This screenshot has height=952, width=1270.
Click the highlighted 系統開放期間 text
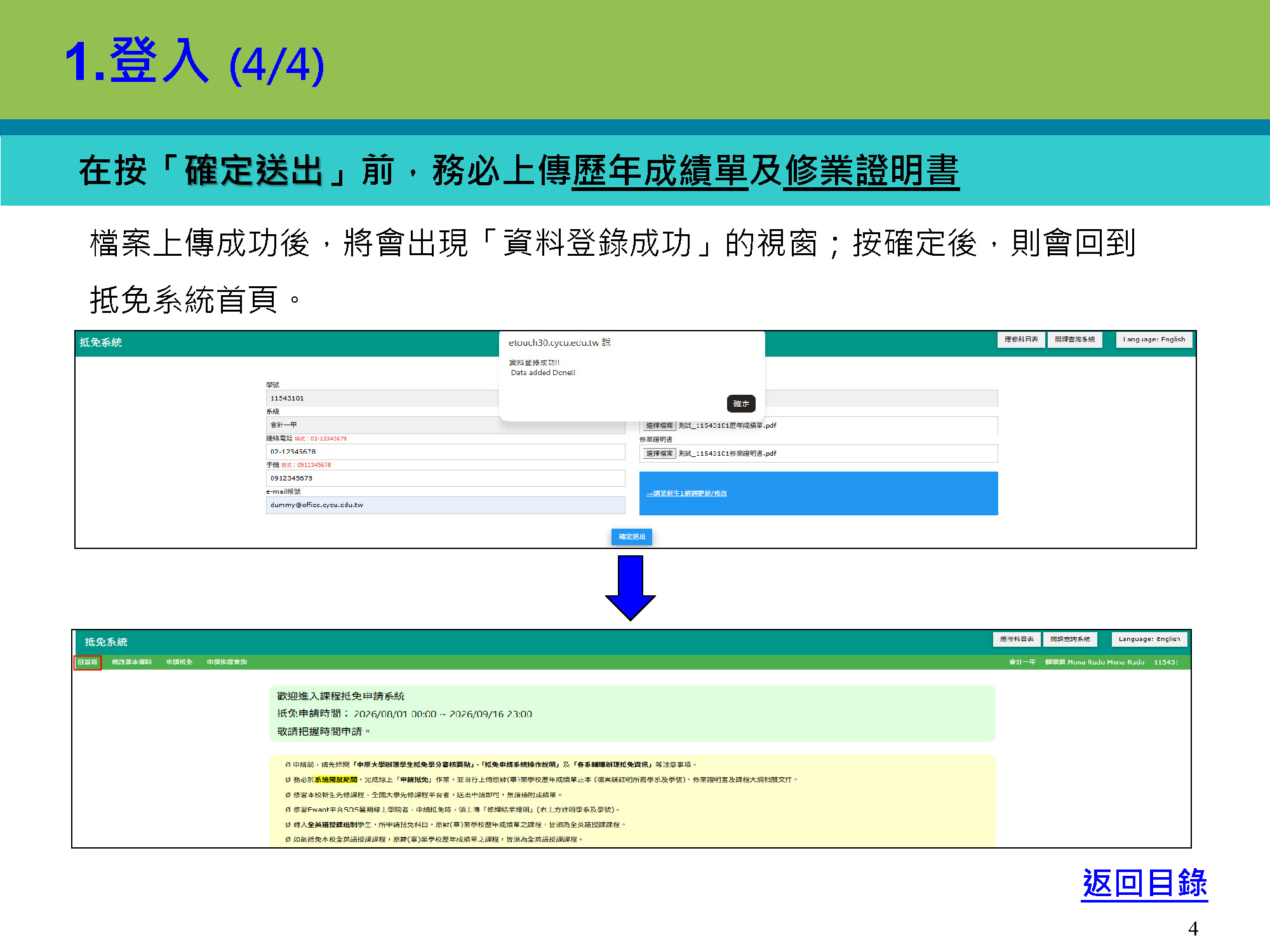pos(336,780)
